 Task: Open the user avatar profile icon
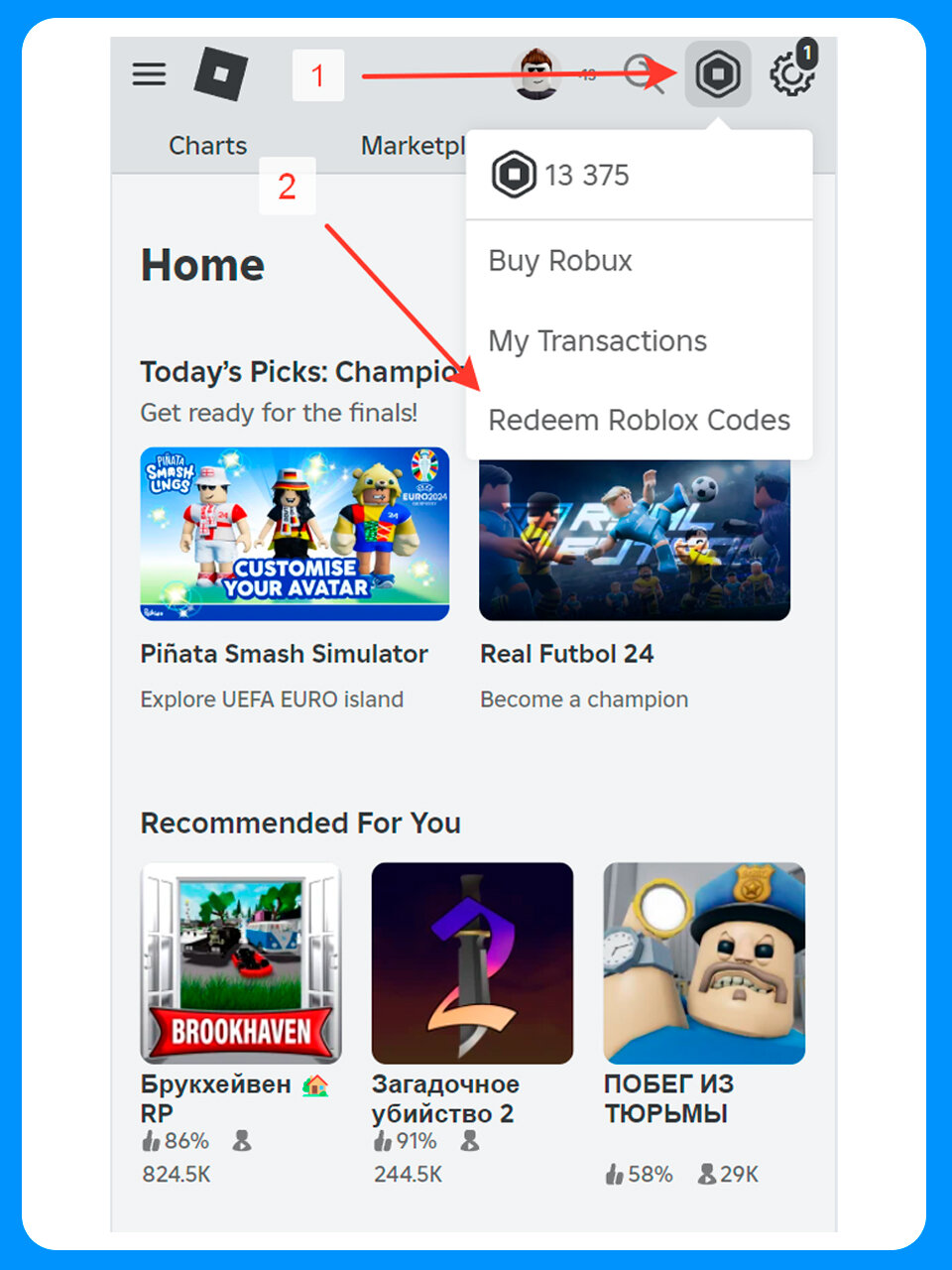536,73
